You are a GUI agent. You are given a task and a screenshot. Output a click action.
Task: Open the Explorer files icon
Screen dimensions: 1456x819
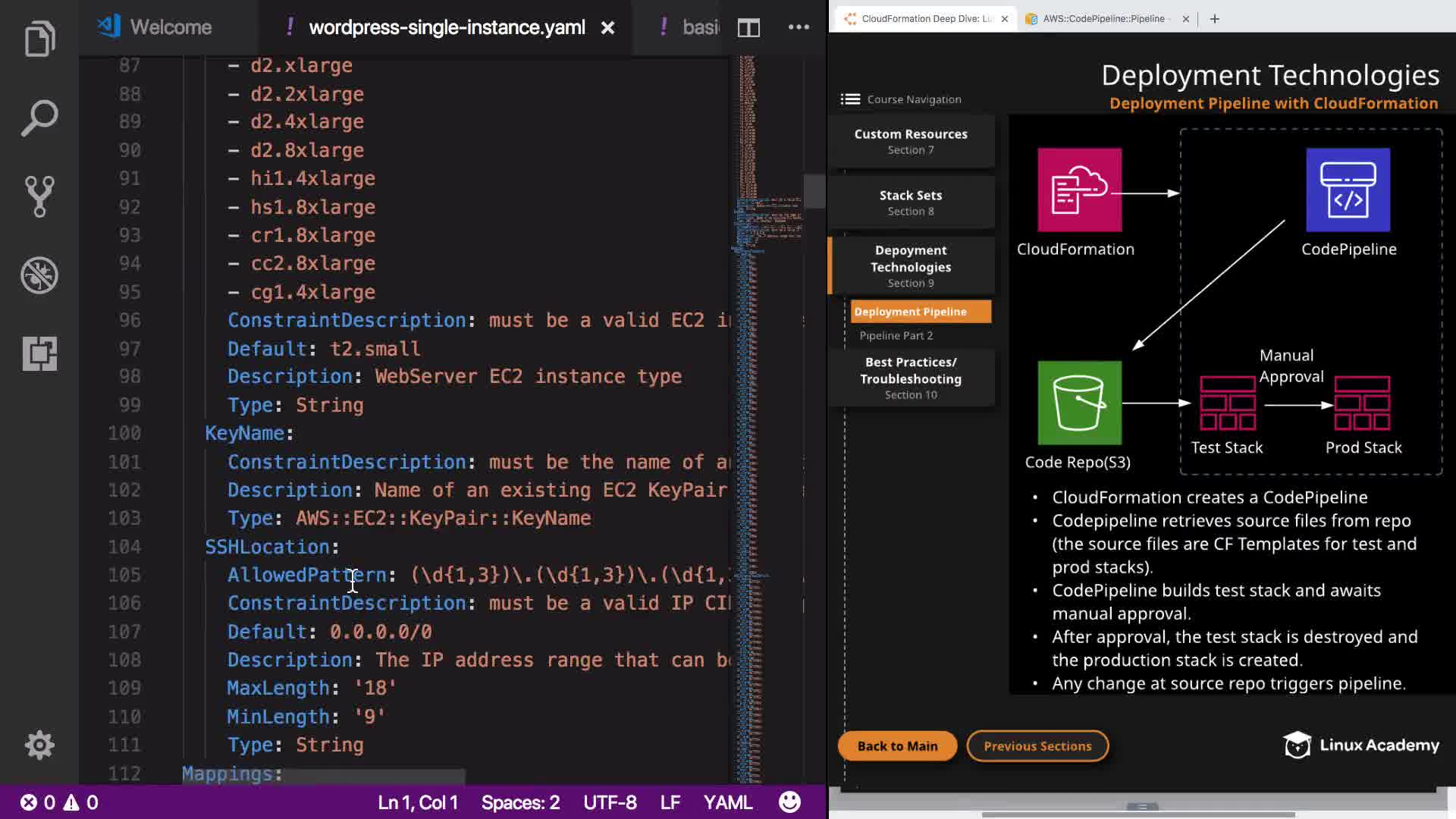(39, 39)
